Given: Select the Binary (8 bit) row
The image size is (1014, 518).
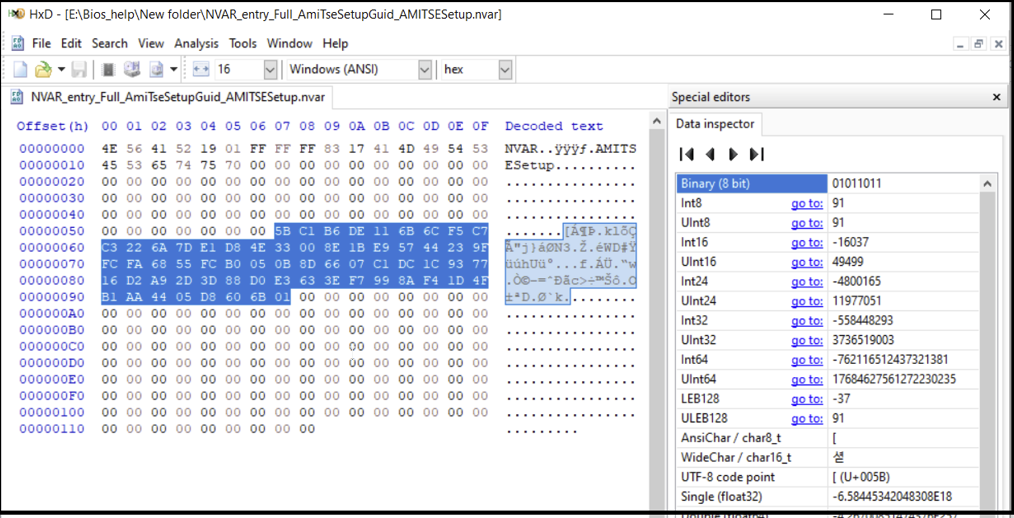Looking at the screenshot, I should click(828, 184).
